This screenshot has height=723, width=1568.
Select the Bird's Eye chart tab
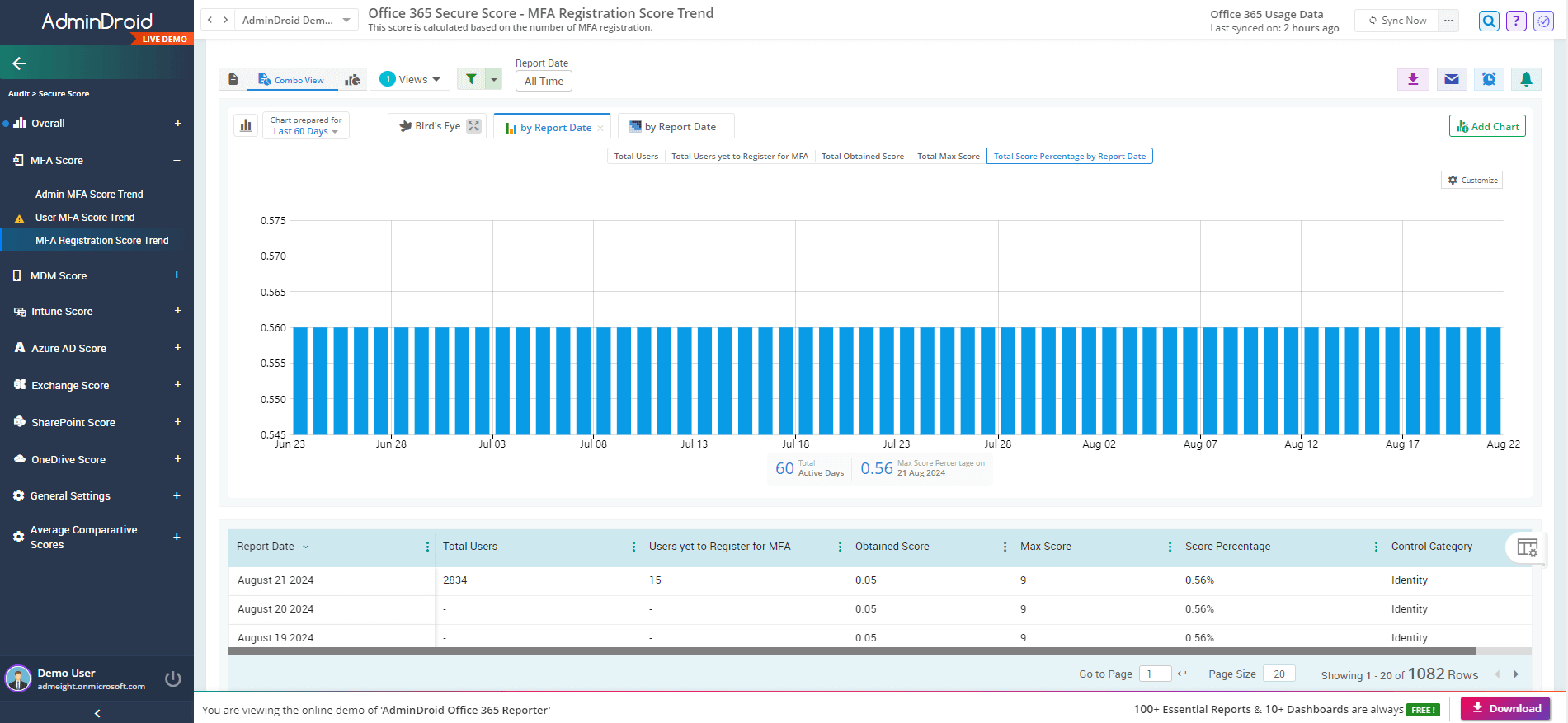(x=437, y=126)
